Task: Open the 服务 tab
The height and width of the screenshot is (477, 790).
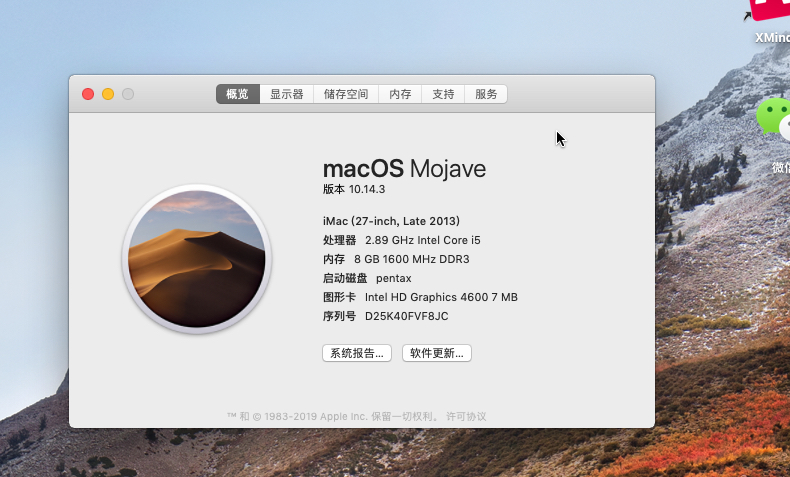Action: 486,94
